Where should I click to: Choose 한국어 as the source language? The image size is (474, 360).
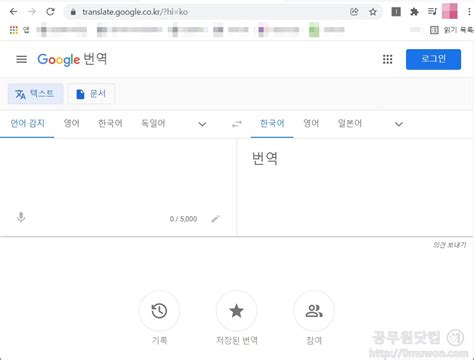coord(110,124)
